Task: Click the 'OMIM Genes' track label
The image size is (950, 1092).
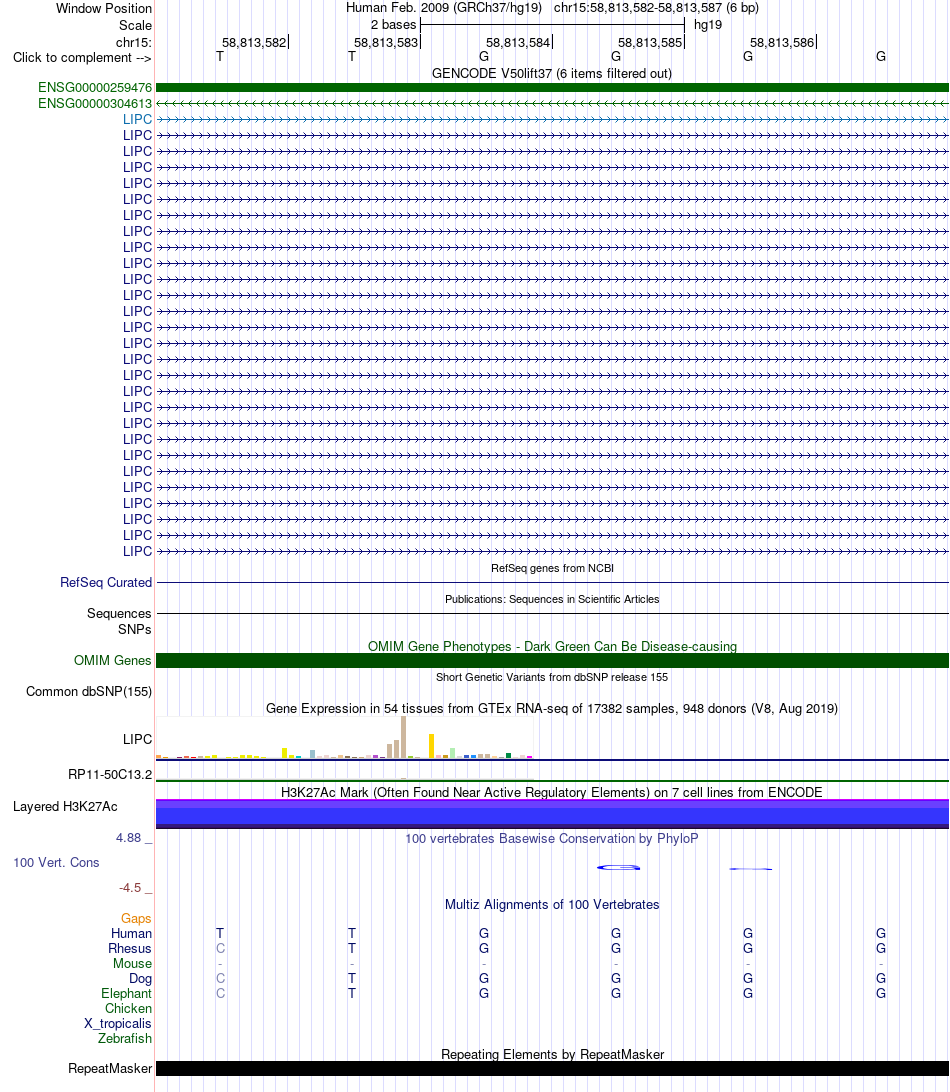Action: coord(113,660)
